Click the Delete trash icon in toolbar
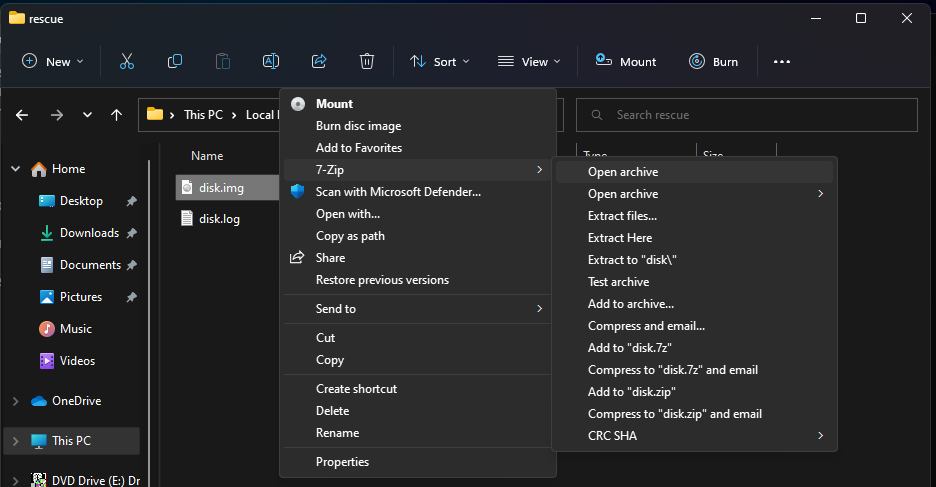This screenshot has height=487, width=936. point(367,61)
